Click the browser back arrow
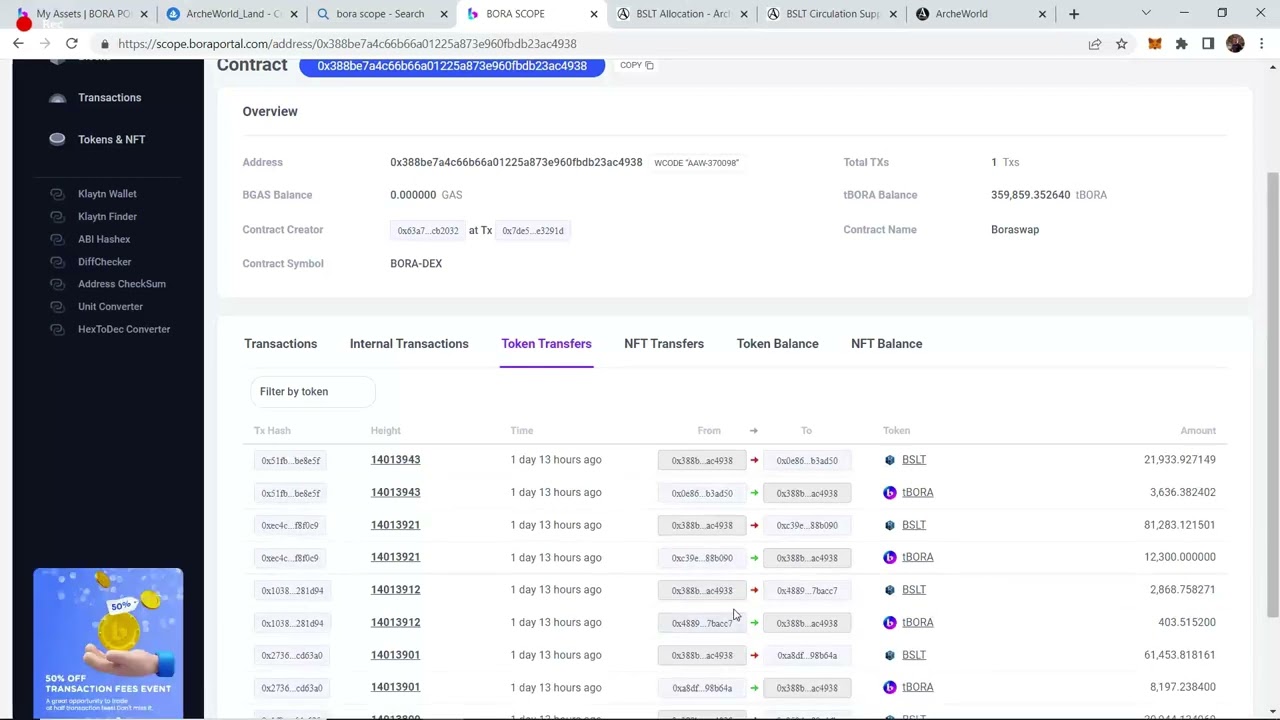This screenshot has width=1280, height=720. [x=18, y=44]
